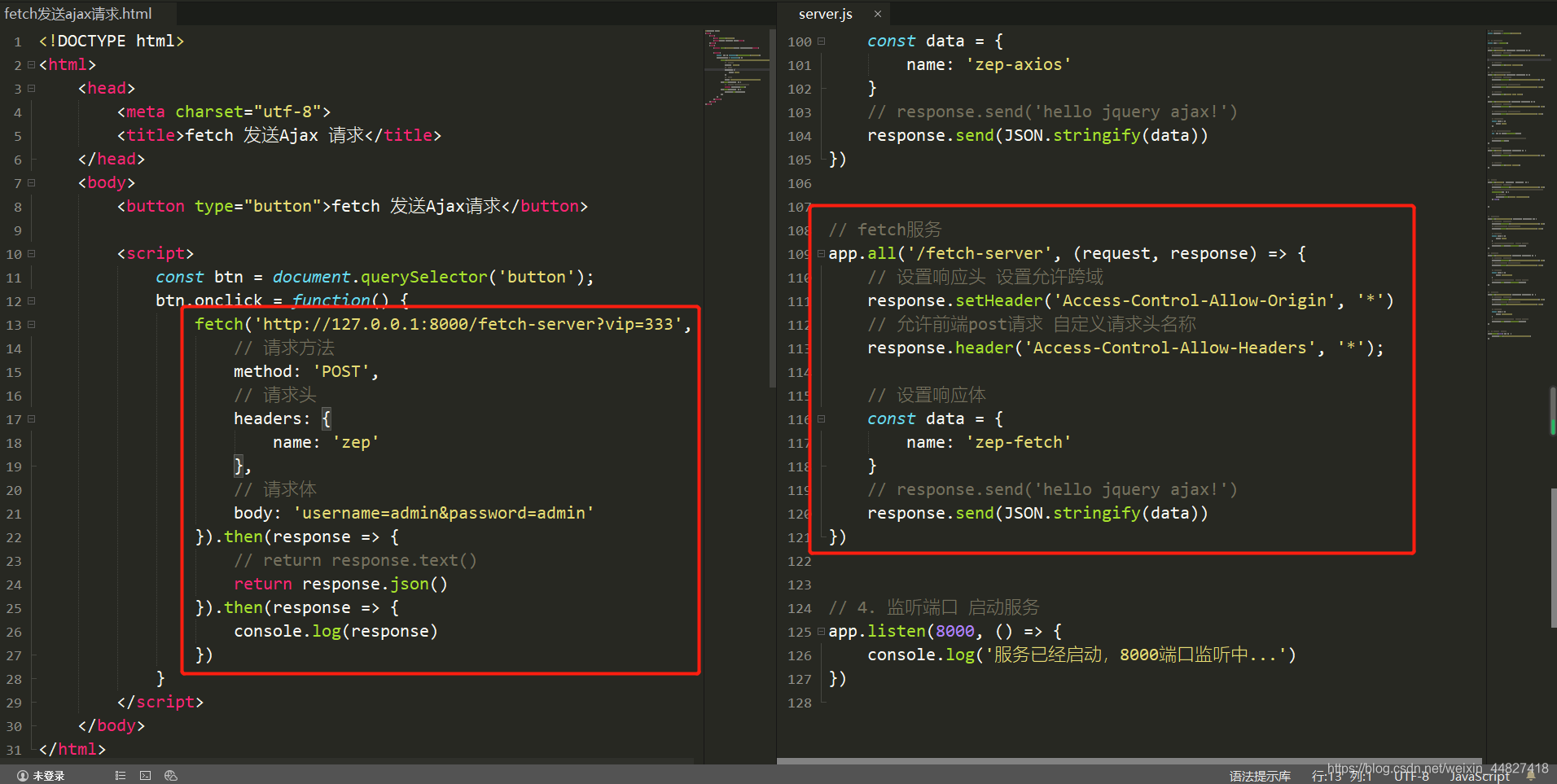Image resolution: width=1557 pixels, height=784 pixels.
Task: Click on 'POST' method value
Action: point(341,371)
